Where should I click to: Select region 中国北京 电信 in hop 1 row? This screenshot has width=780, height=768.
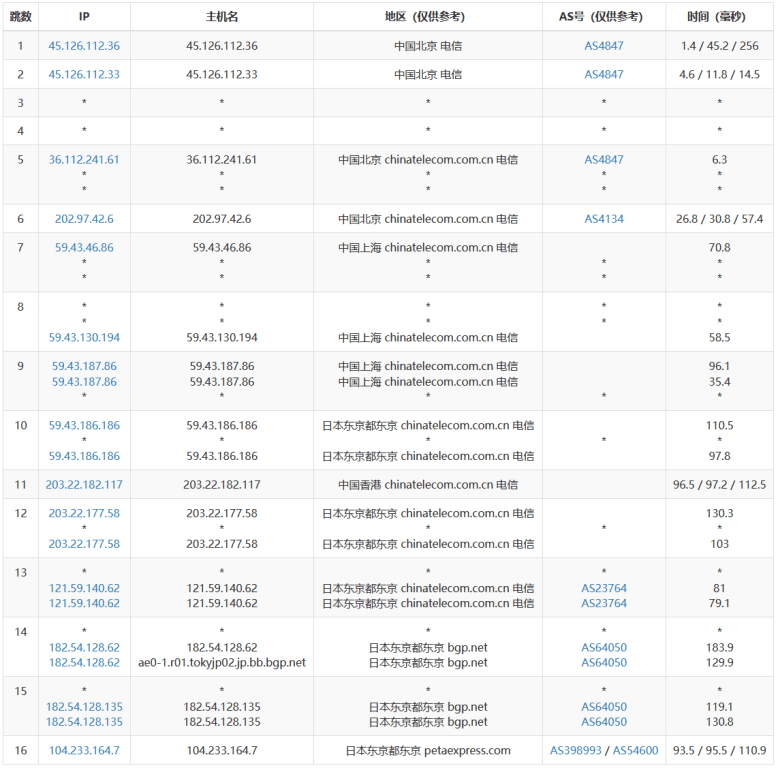click(428, 46)
